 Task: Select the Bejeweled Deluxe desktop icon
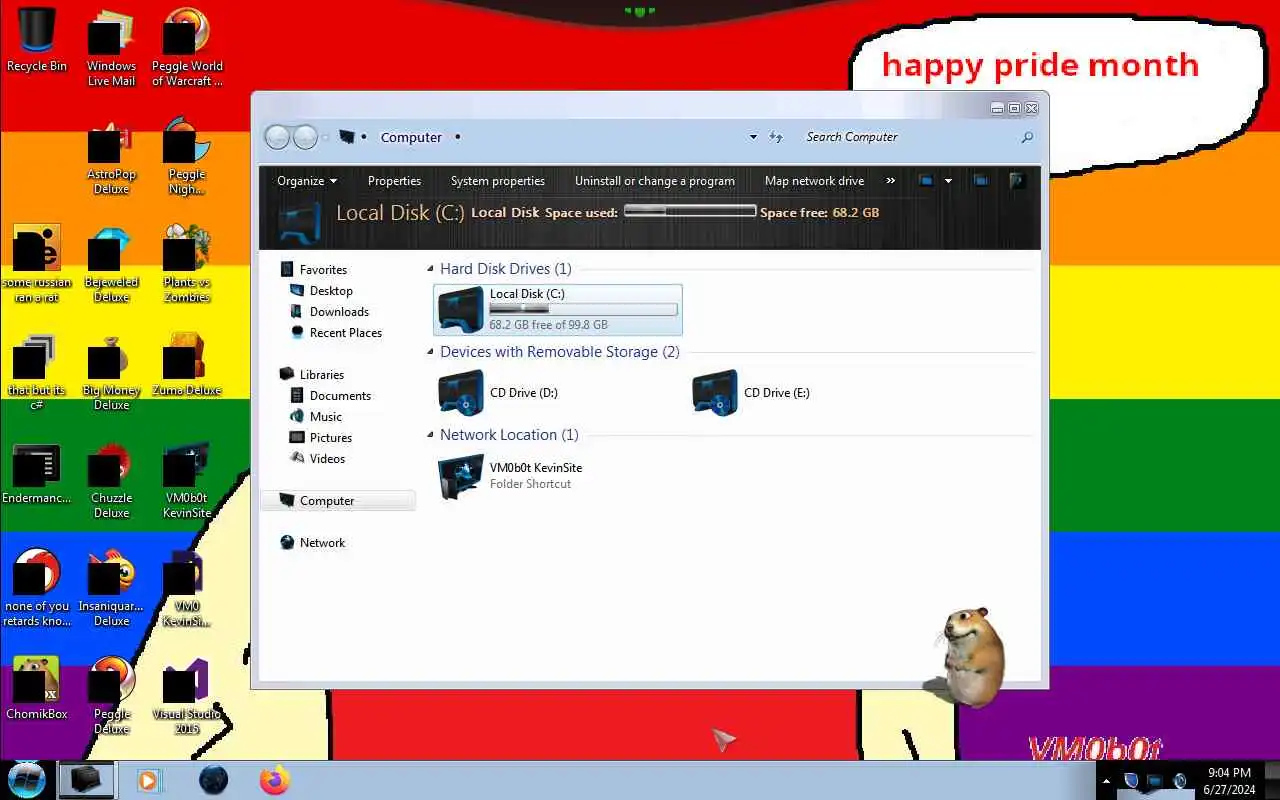click(111, 264)
